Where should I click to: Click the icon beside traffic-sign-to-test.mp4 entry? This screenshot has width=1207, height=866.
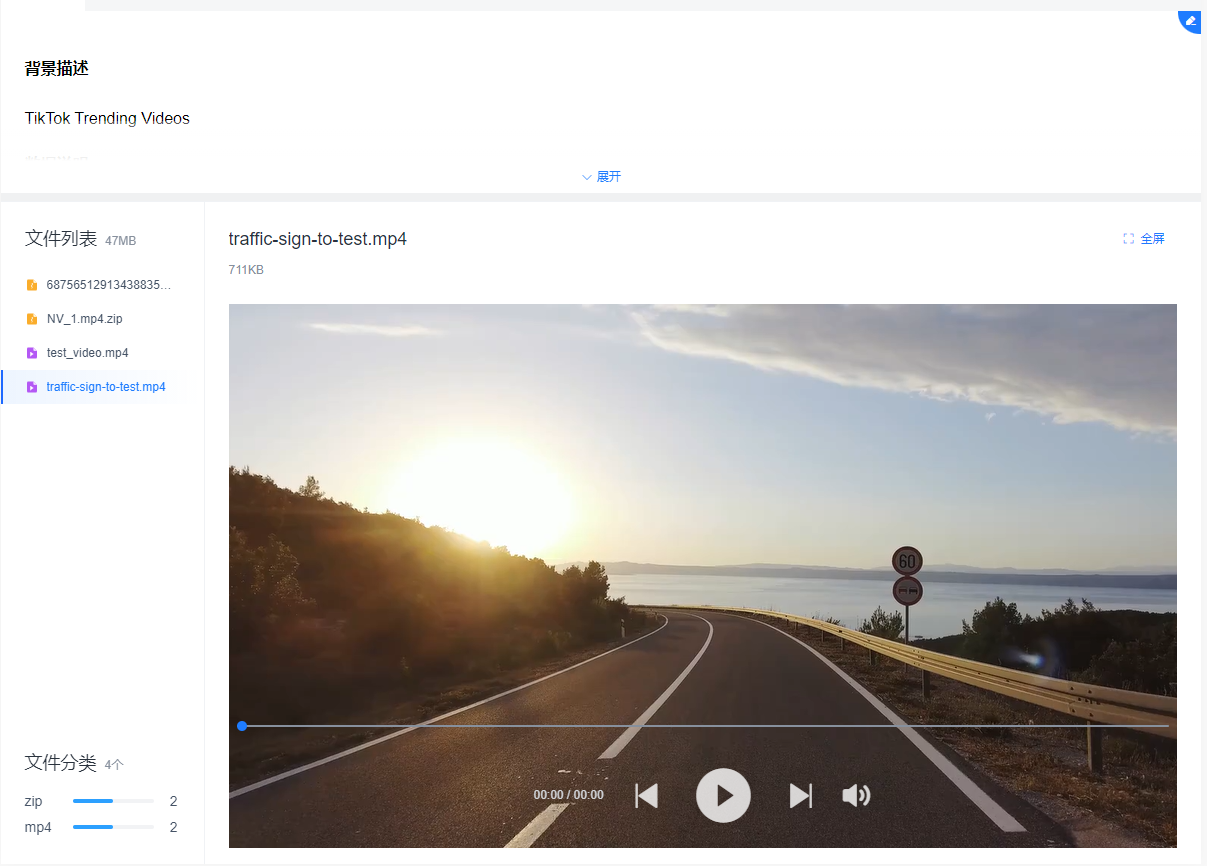[x=32, y=387]
